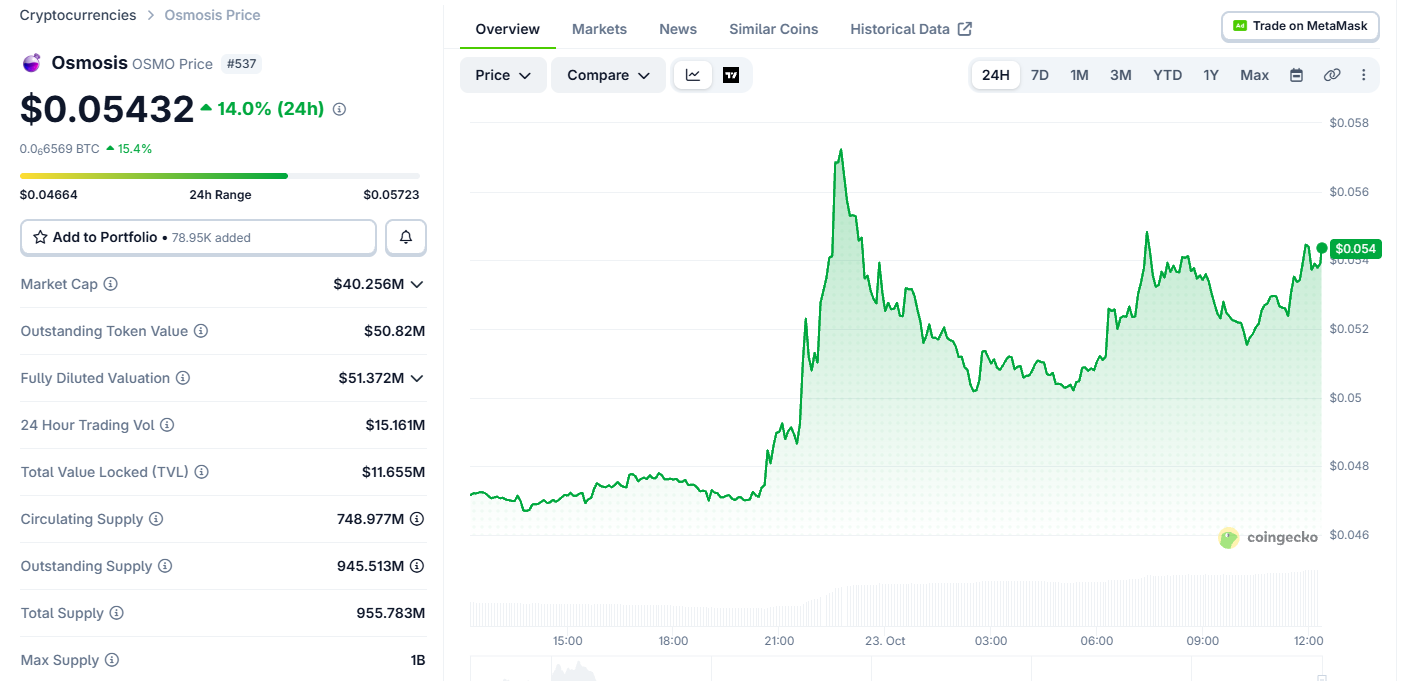Image resolution: width=1401 pixels, height=681 pixels.
Task: Expand the Market Cap value chevron
Action: point(417,284)
